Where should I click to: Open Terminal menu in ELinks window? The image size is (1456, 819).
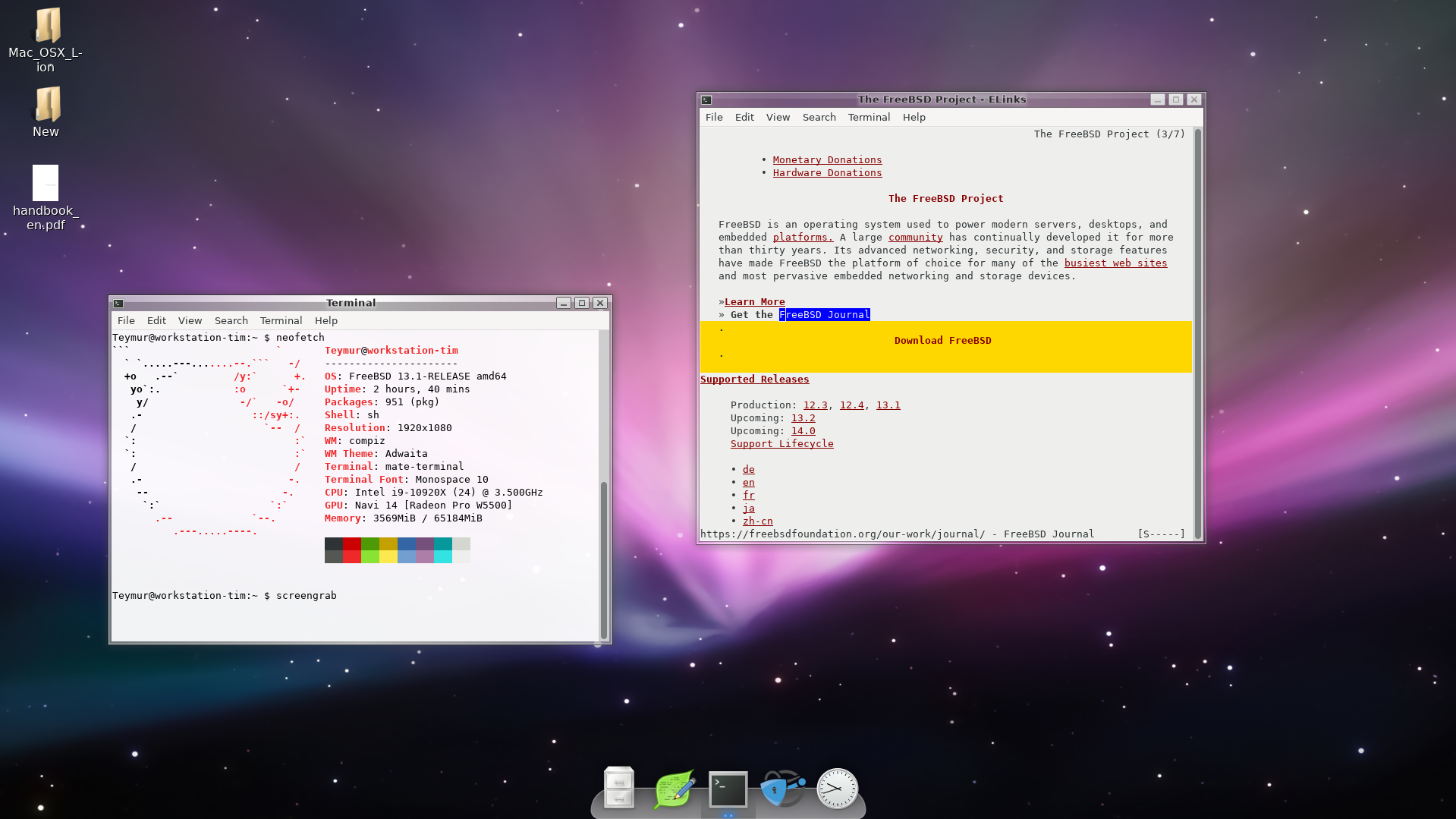pyautogui.click(x=869, y=117)
